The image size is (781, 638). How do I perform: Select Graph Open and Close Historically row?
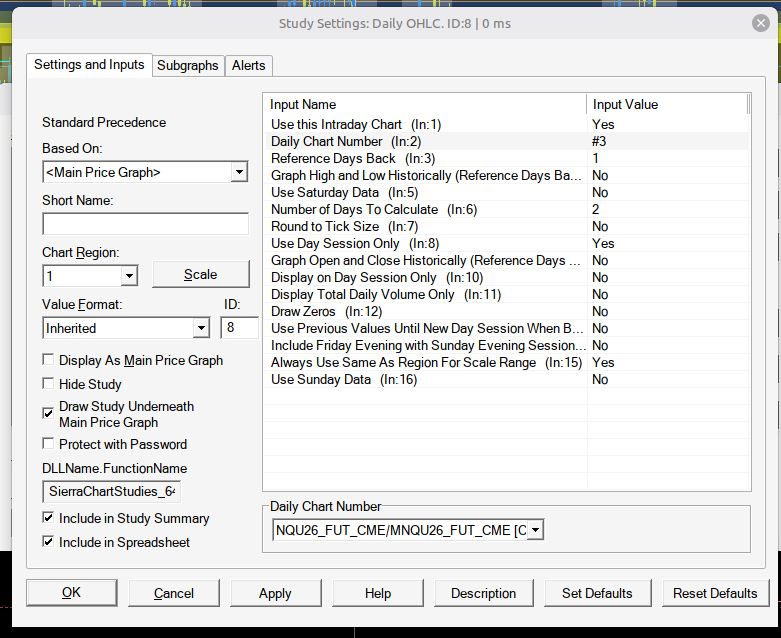pos(506,260)
